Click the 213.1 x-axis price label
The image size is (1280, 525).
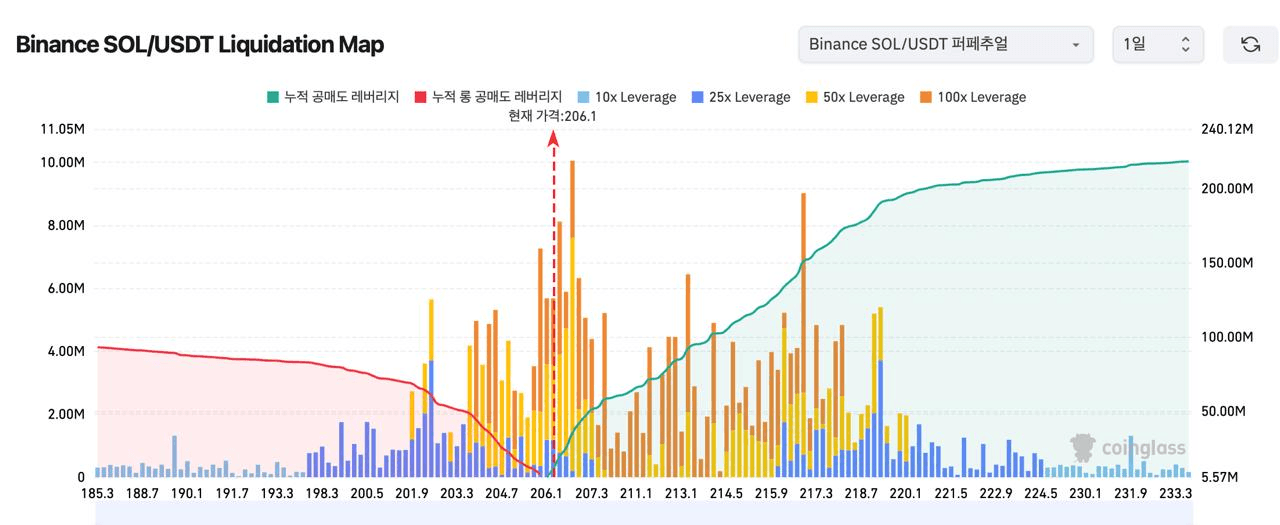point(681,493)
